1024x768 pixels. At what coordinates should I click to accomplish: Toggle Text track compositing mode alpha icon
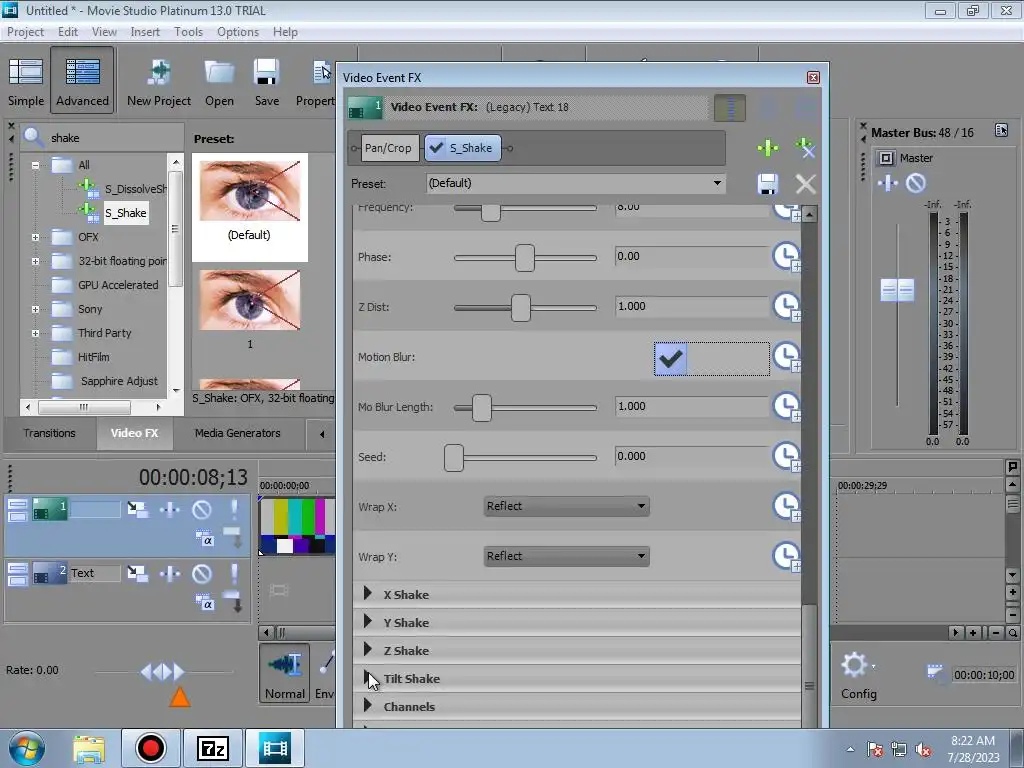tap(204, 603)
